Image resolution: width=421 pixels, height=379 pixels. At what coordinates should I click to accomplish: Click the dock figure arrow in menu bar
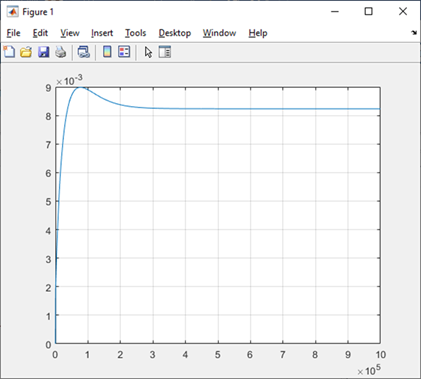pos(414,33)
